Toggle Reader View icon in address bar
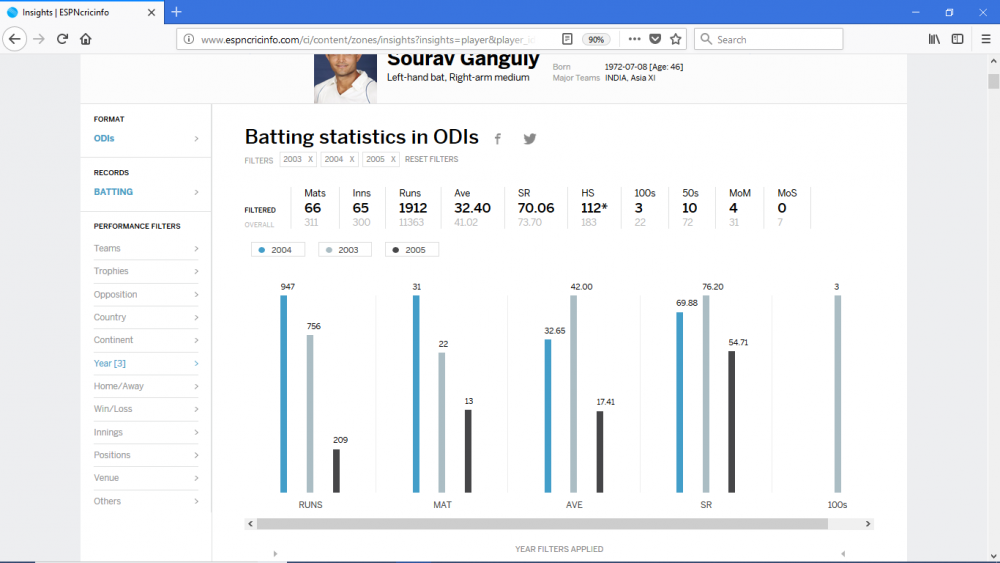 [x=567, y=39]
